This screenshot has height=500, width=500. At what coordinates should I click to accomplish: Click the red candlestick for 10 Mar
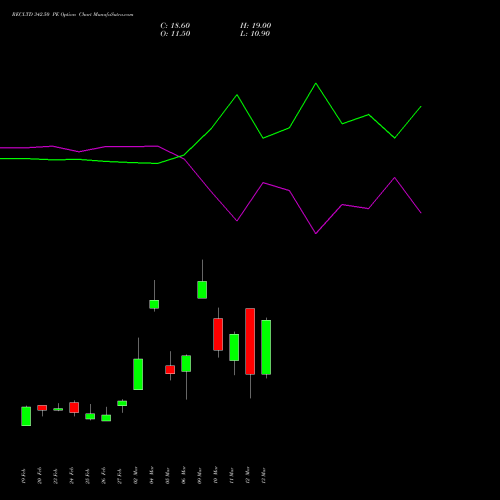218,334
